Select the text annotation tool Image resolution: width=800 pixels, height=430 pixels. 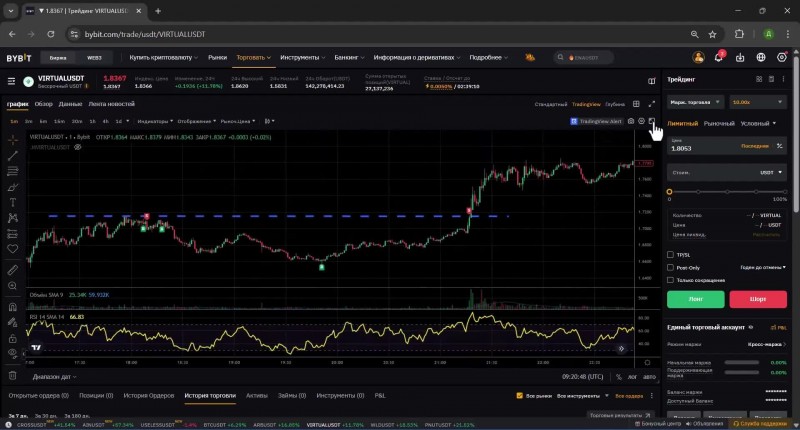13,203
